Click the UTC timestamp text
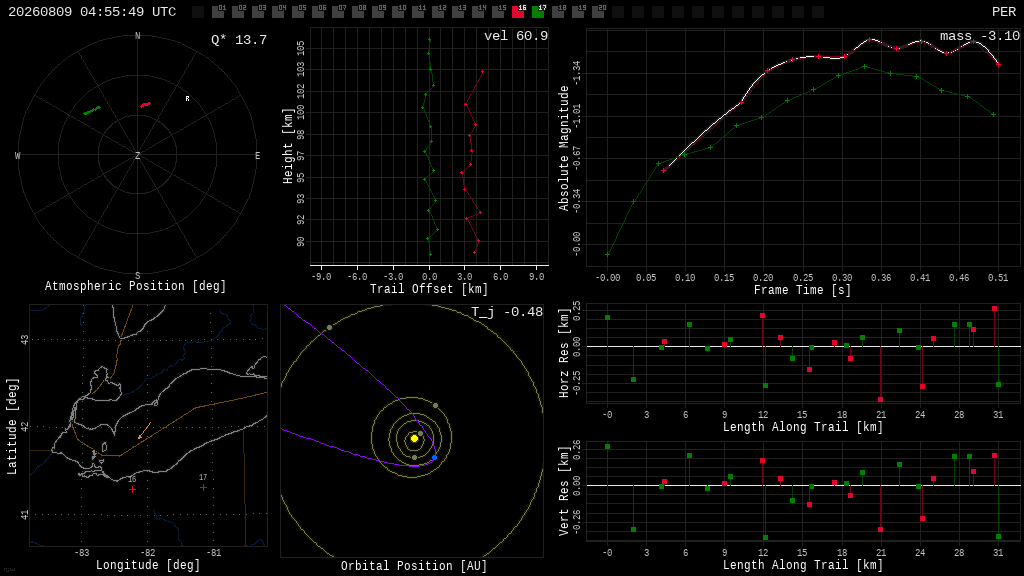This screenshot has width=1024, height=576. (x=92, y=12)
